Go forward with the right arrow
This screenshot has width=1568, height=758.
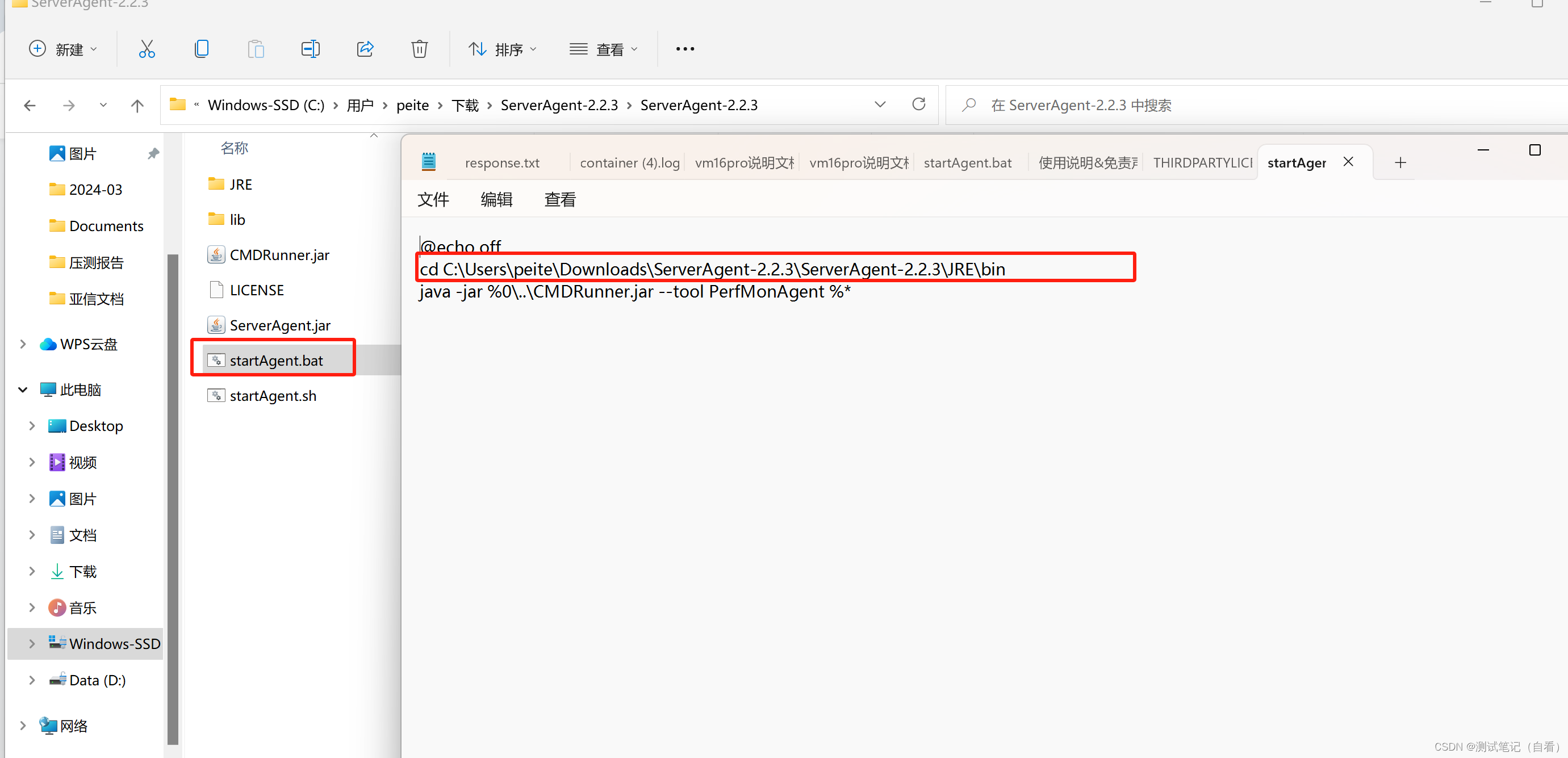click(x=69, y=106)
